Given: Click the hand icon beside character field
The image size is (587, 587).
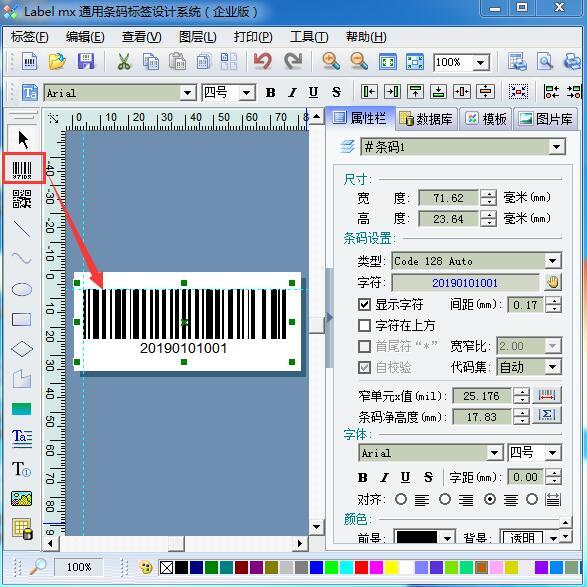Looking at the screenshot, I should (x=553, y=283).
